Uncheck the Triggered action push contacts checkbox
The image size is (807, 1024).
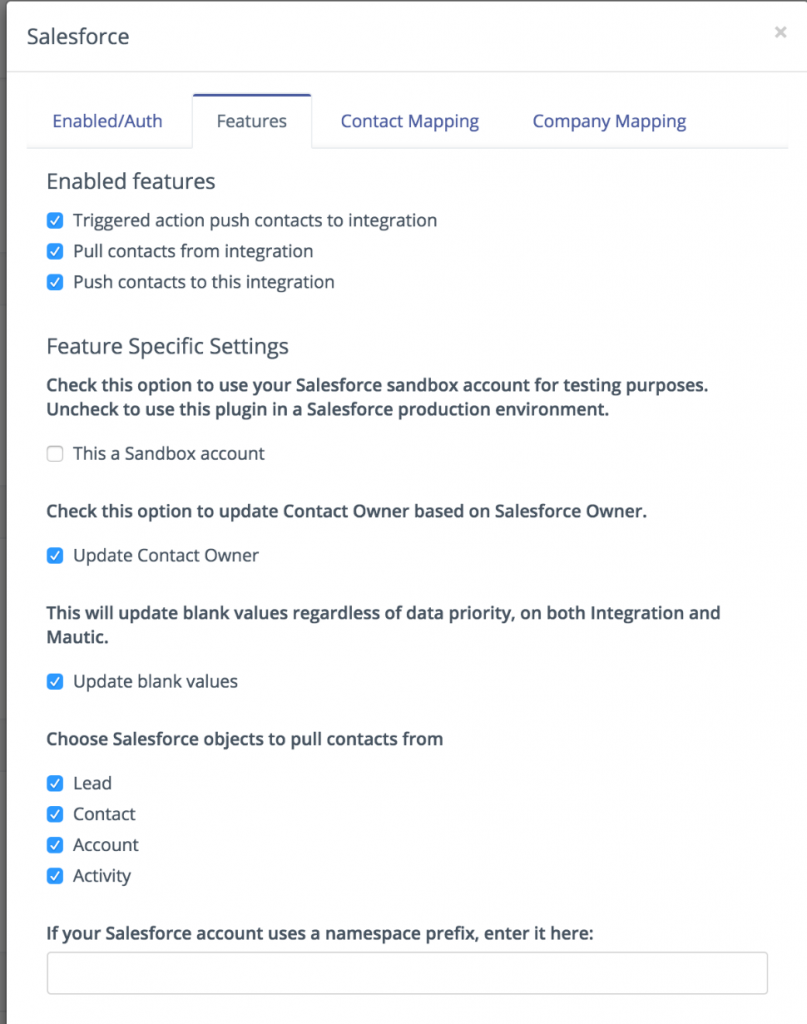55,220
